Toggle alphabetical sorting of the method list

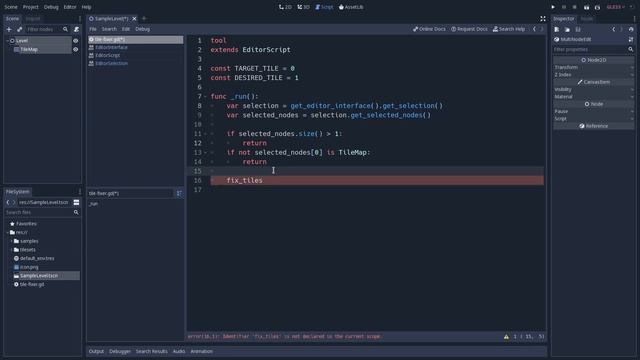click(179, 193)
